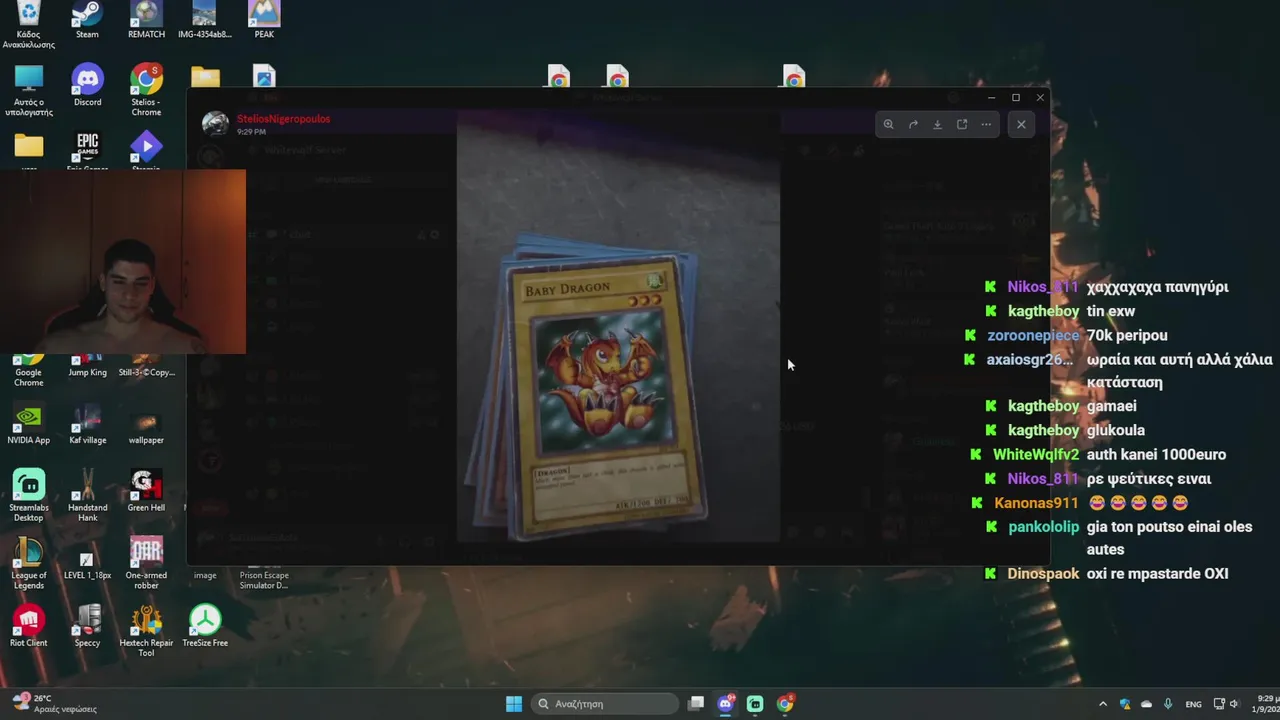Click chat username Dinospaok
Image resolution: width=1280 pixels, height=720 pixels.
click(x=1043, y=574)
